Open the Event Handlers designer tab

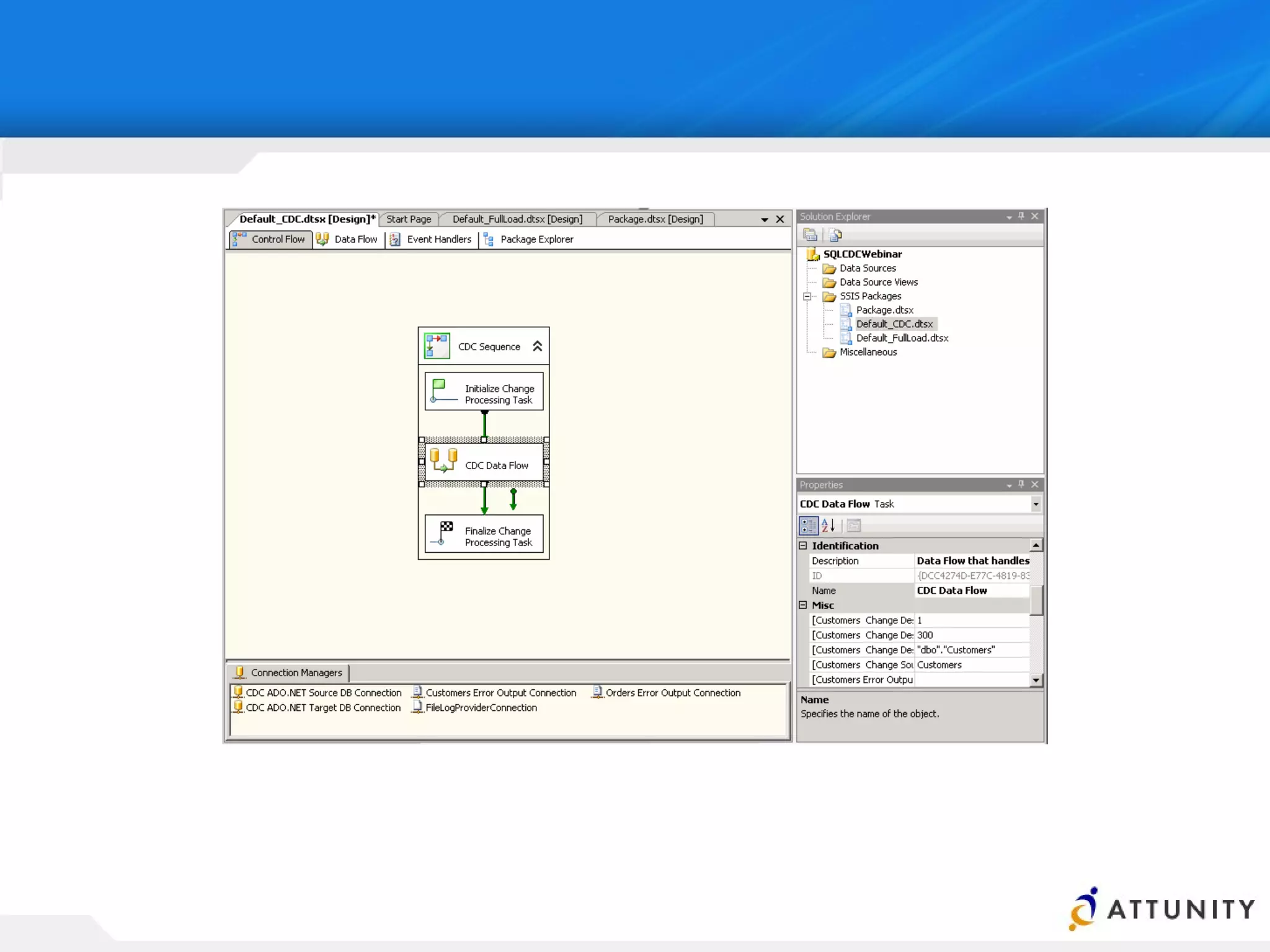tap(431, 239)
